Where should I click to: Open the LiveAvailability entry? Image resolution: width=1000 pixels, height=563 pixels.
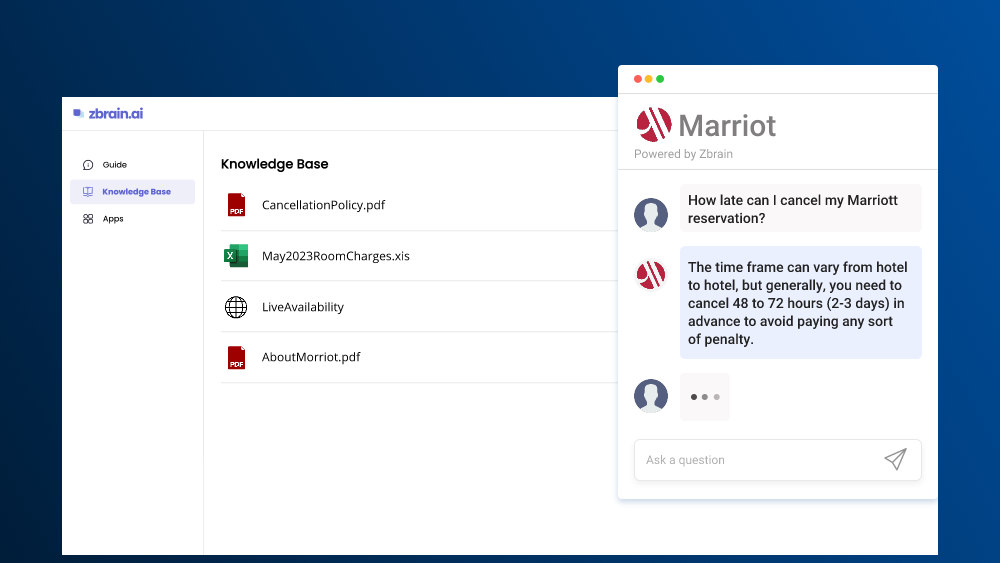tap(302, 307)
